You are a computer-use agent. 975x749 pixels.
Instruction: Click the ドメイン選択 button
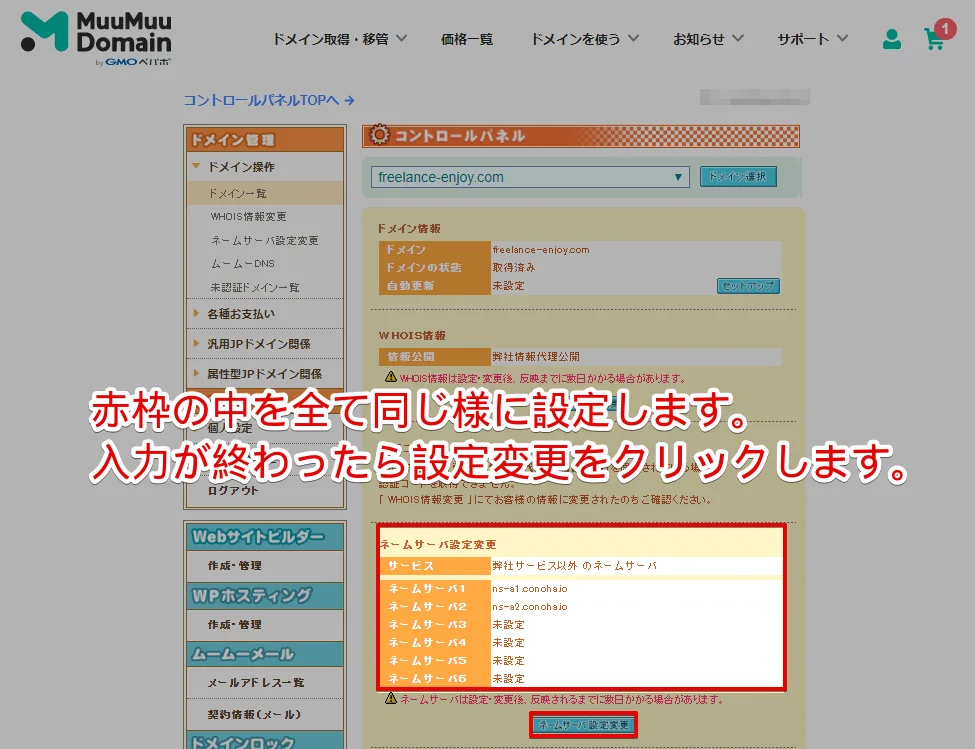click(x=738, y=177)
